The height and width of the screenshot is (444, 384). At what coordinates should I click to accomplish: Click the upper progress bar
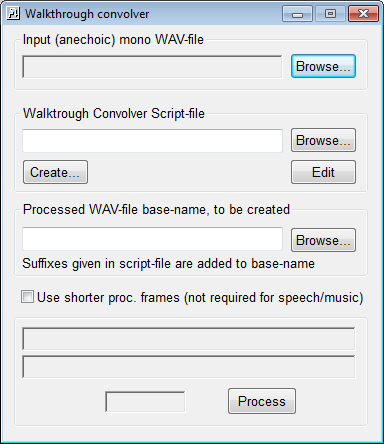coord(189,338)
